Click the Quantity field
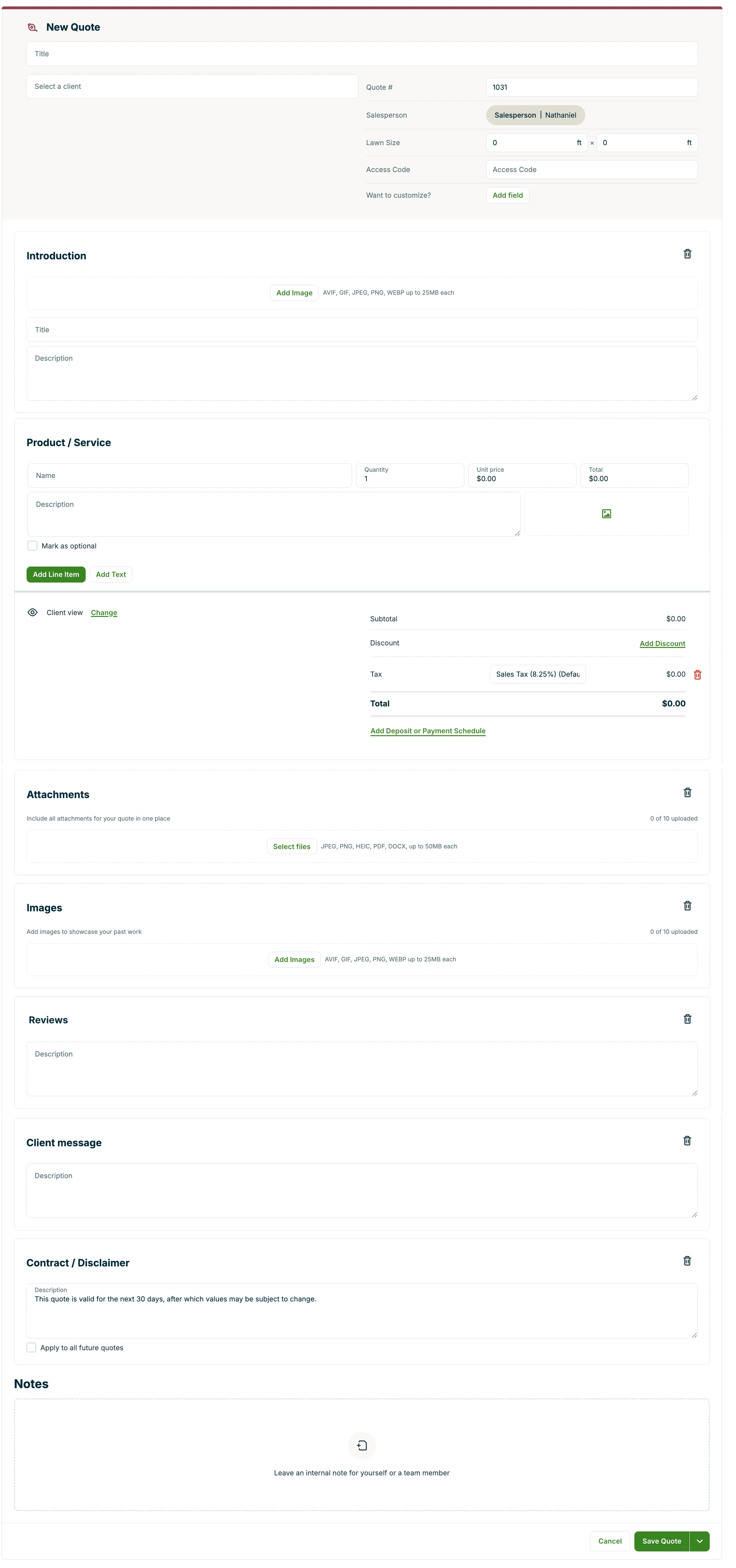The width and height of the screenshot is (736, 1568). [410, 476]
